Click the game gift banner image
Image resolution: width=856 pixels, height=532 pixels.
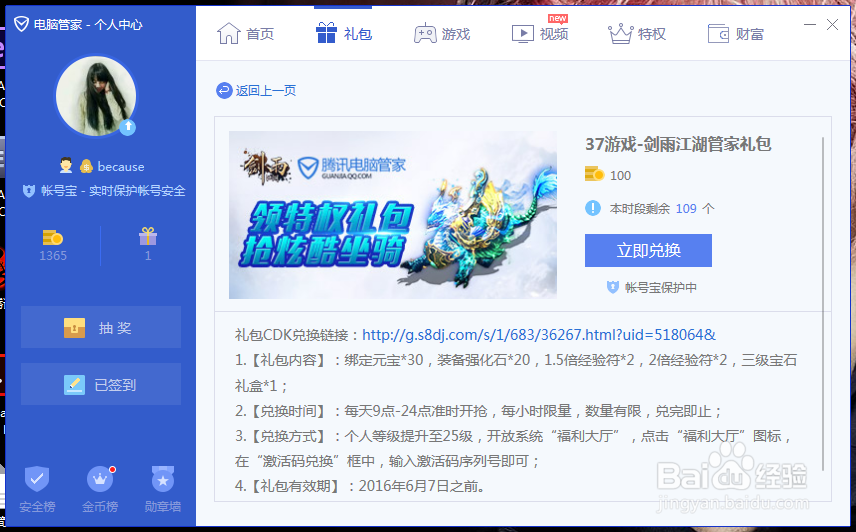[393, 215]
